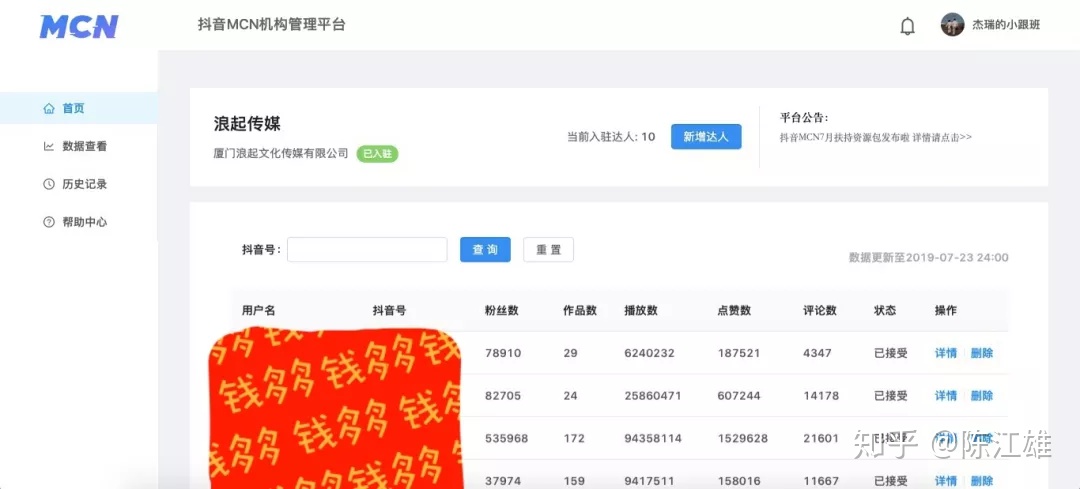The width and height of the screenshot is (1080, 489).
Task: Click the 平台公告 heading
Action: [804, 117]
